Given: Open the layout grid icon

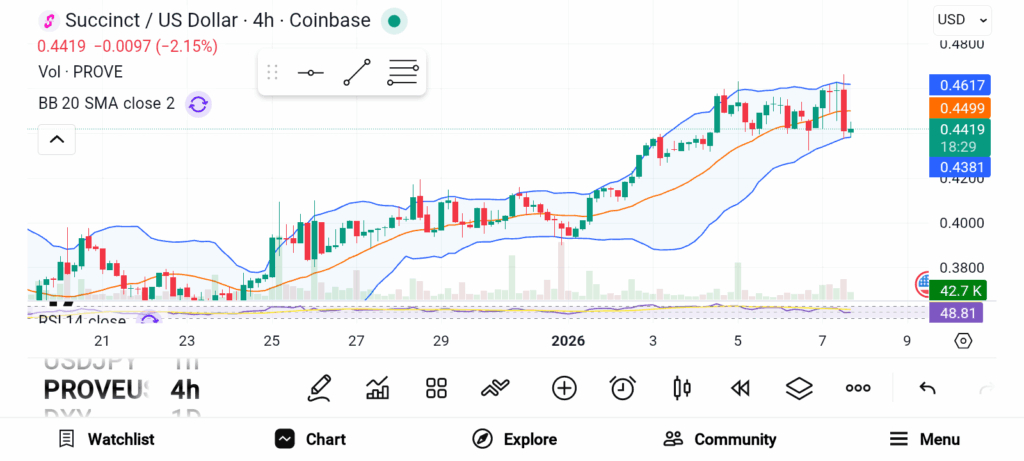Looking at the screenshot, I should pyautogui.click(x=436, y=388).
